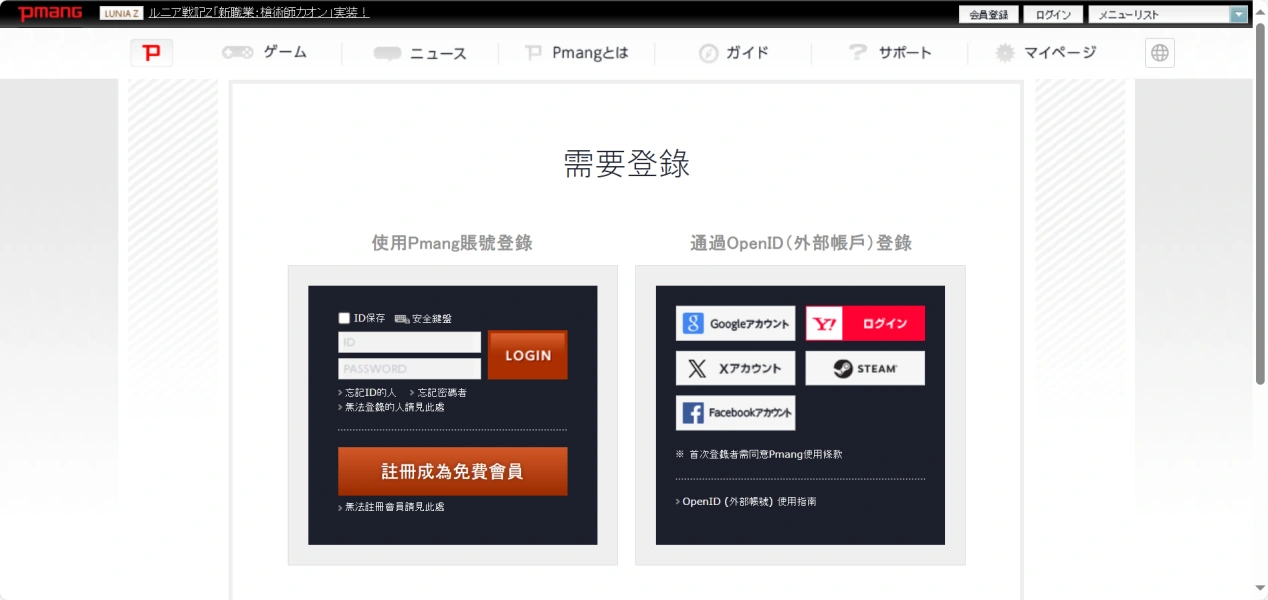The width and height of the screenshot is (1268, 600).
Task: Click the ガイド compass icon
Action: pos(707,52)
